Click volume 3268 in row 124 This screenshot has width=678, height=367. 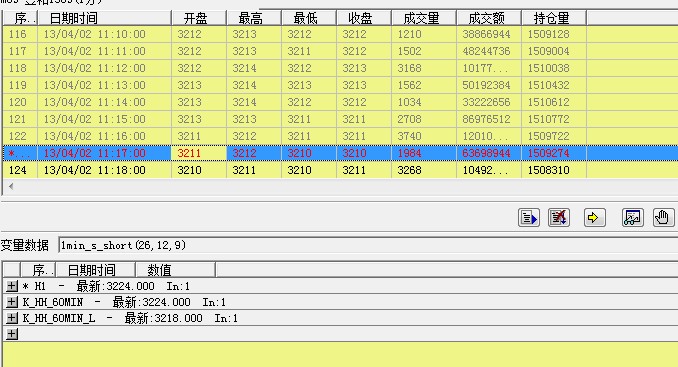coord(409,170)
